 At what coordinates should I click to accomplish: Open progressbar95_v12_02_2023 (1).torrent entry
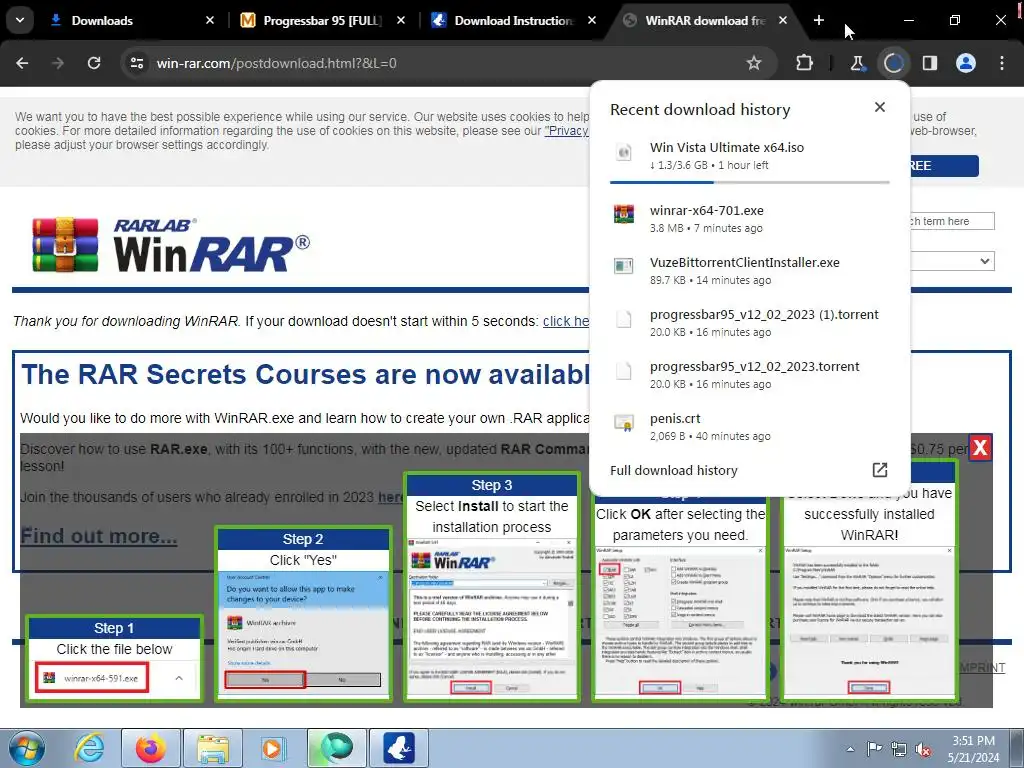(x=750, y=323)
